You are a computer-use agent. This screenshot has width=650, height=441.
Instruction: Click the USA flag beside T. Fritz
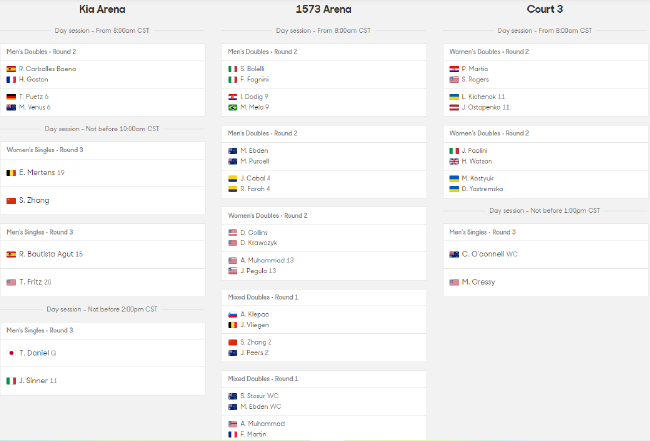[x=12, y=282]
